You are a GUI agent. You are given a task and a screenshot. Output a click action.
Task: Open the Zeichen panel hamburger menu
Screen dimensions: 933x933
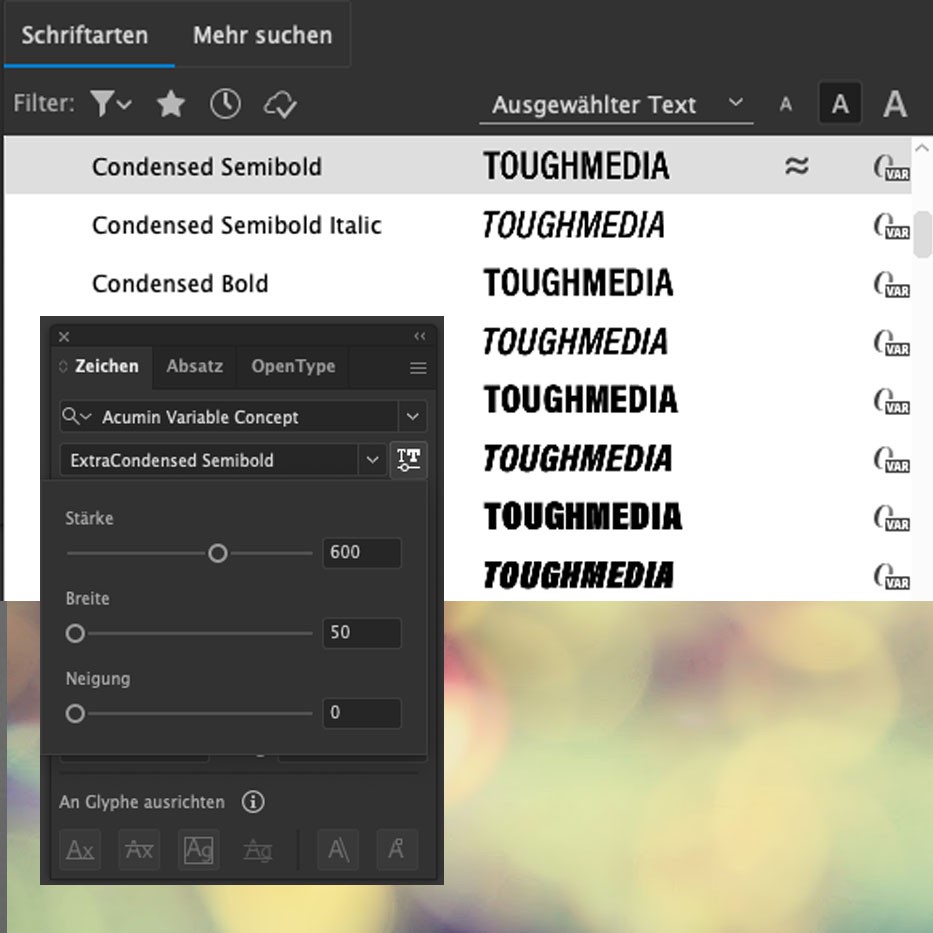click(x=418, y=368)
